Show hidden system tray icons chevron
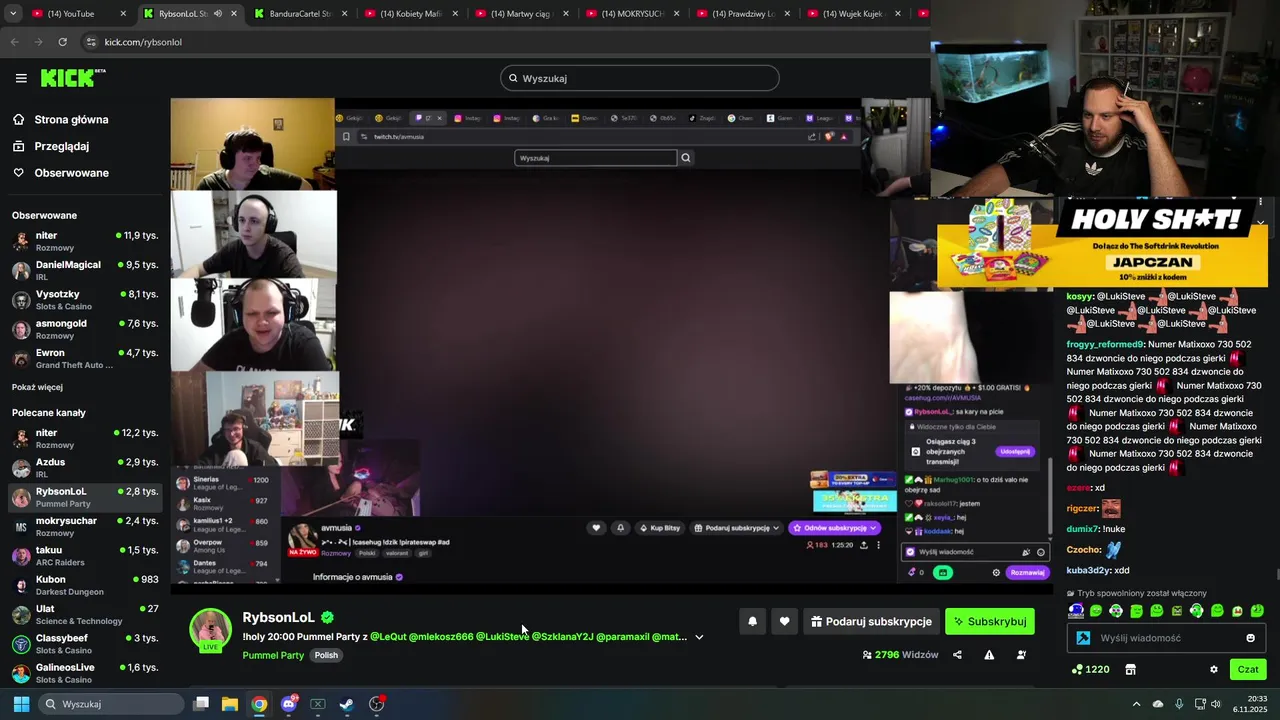The width and height of the screenshot is (1280, 720). coord(1136,704)
